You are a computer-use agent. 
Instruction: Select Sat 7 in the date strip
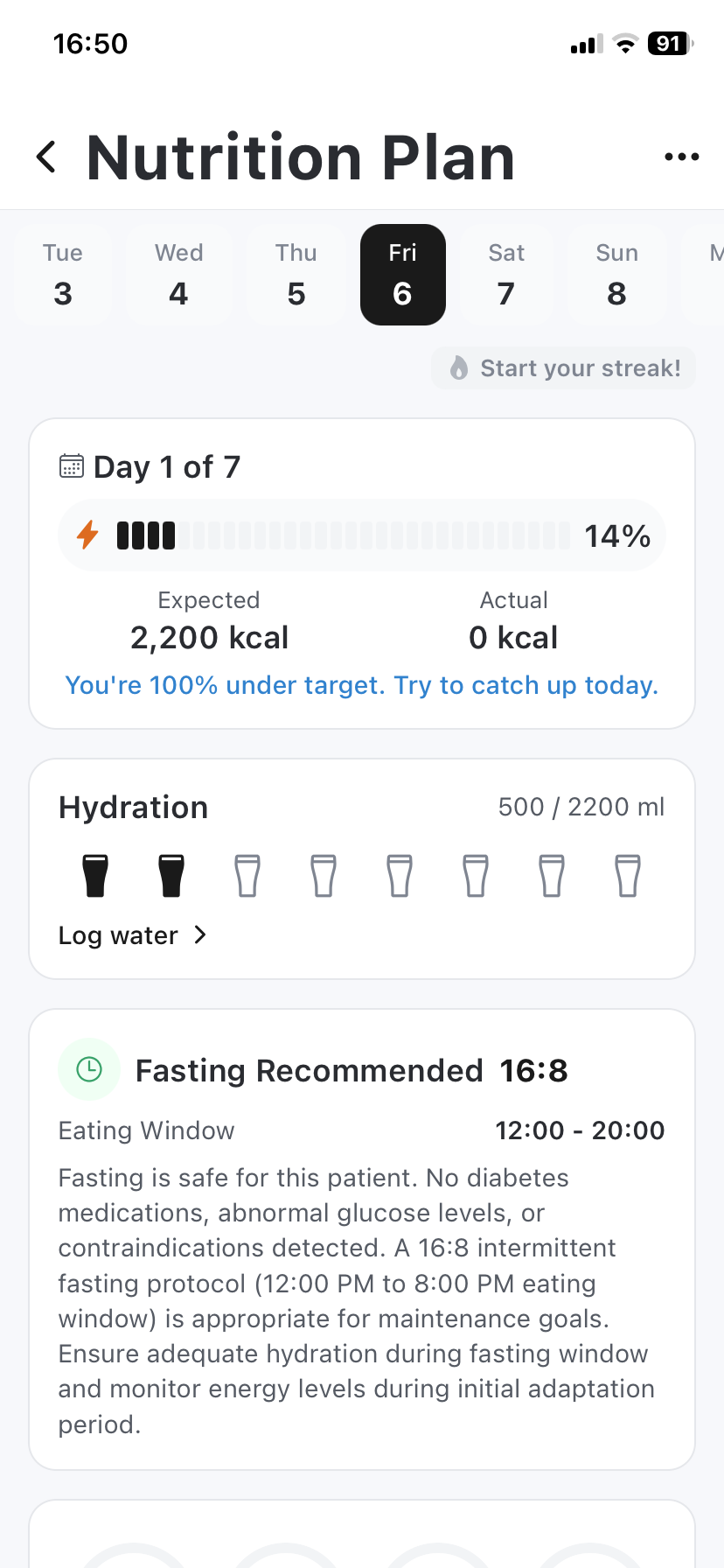506,275
